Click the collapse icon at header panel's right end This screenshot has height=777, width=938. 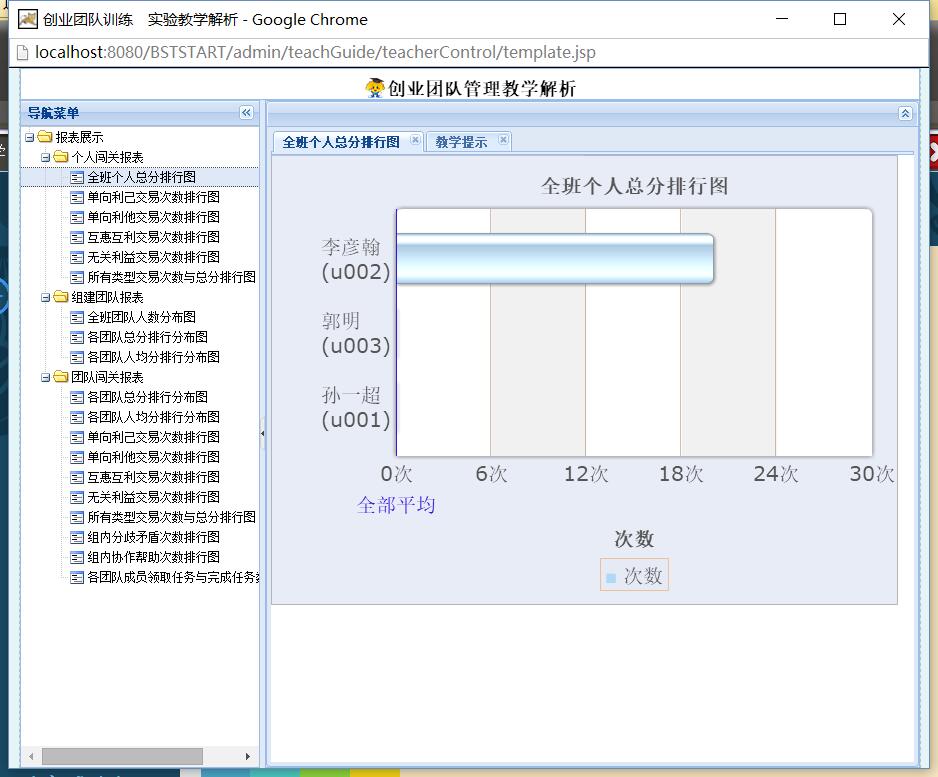coord(905,114)
